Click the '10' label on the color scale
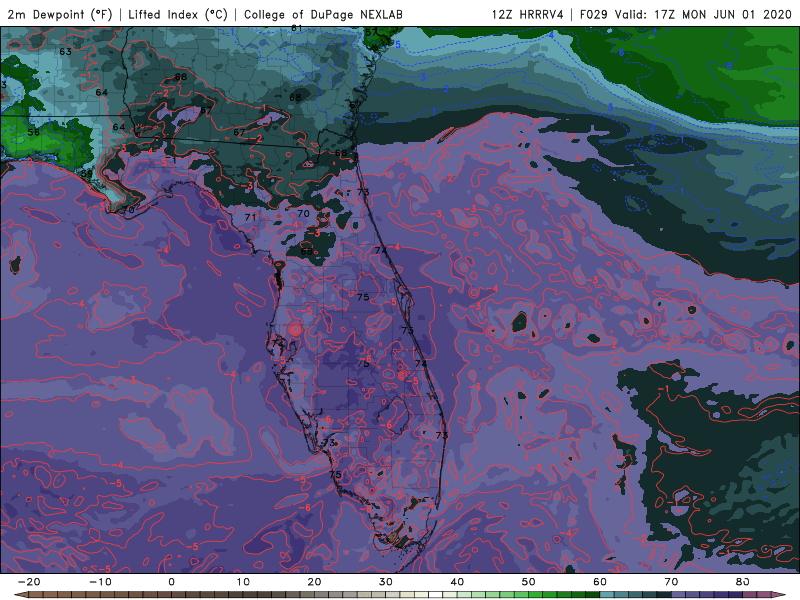 coord(243,582)
